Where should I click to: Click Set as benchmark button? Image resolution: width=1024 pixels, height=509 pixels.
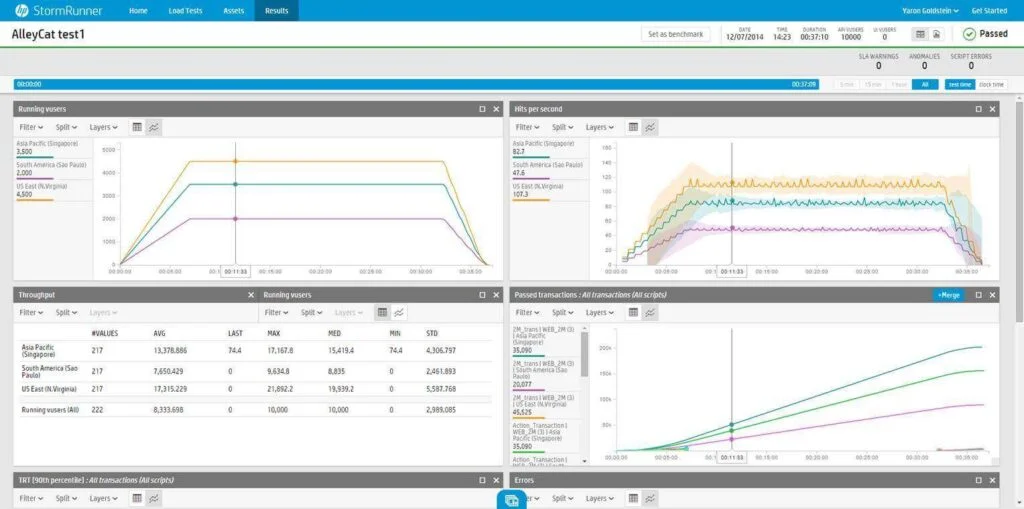676,34
